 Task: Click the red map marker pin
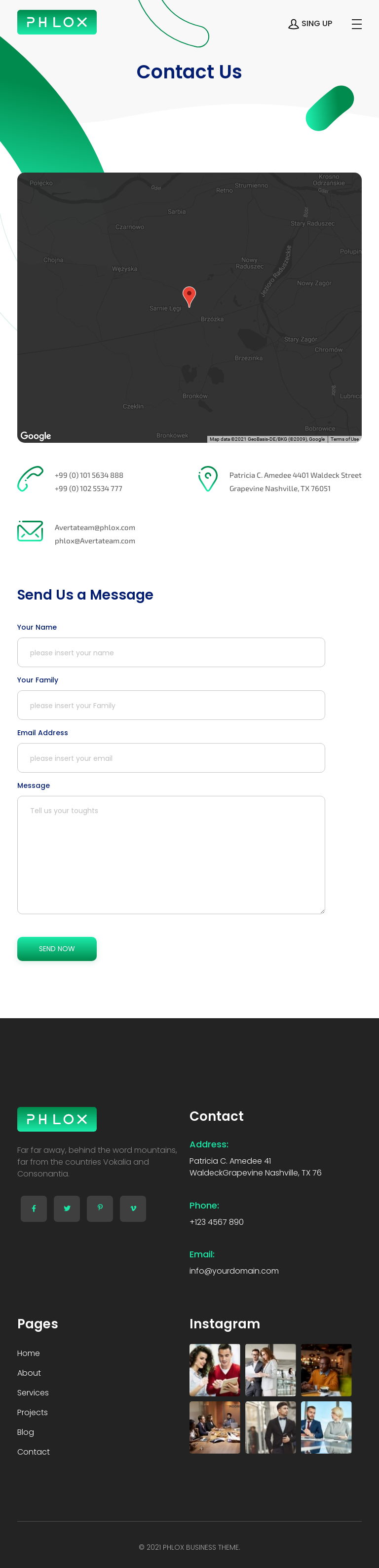(189, 295)
